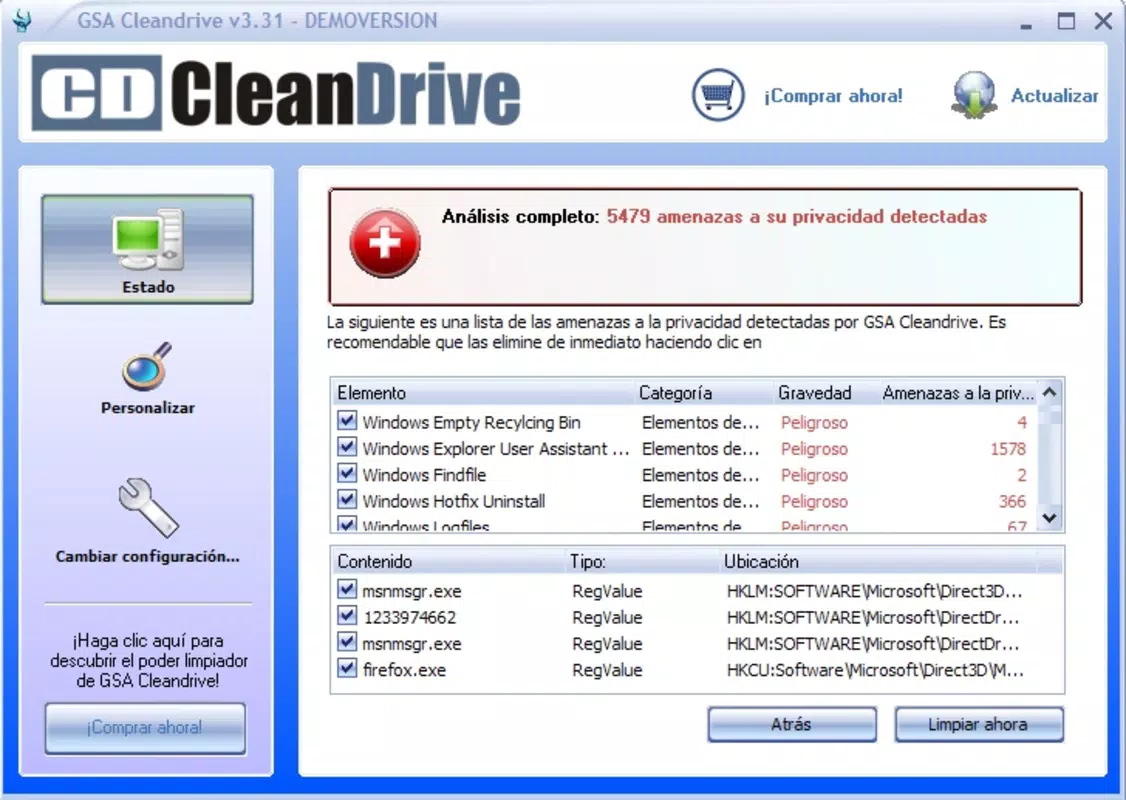
Task: Click the sidebar ¡Comprar ahora! button
Action: [x=145, y=728]
